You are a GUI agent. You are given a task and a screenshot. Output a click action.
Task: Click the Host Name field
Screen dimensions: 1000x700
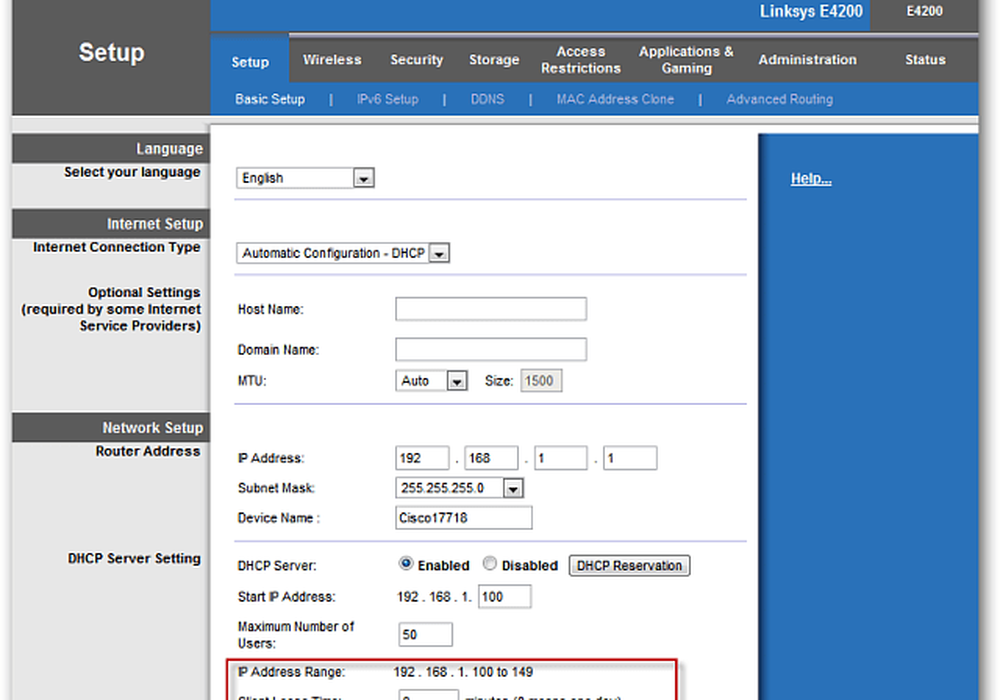click(490, 309)
